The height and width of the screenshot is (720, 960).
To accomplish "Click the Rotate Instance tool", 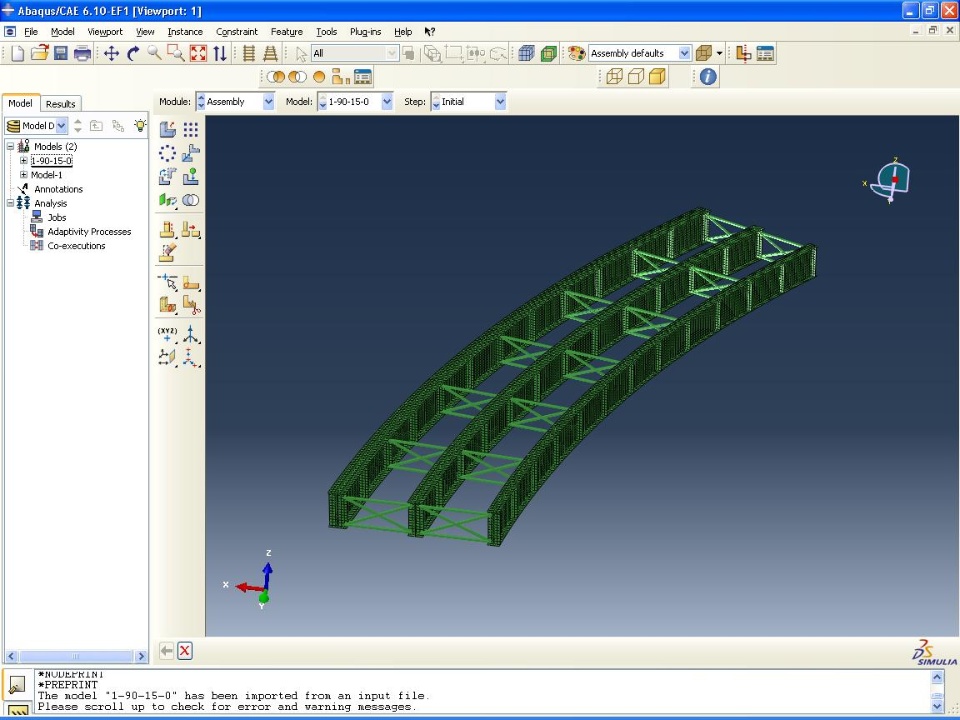I will 168,176.
